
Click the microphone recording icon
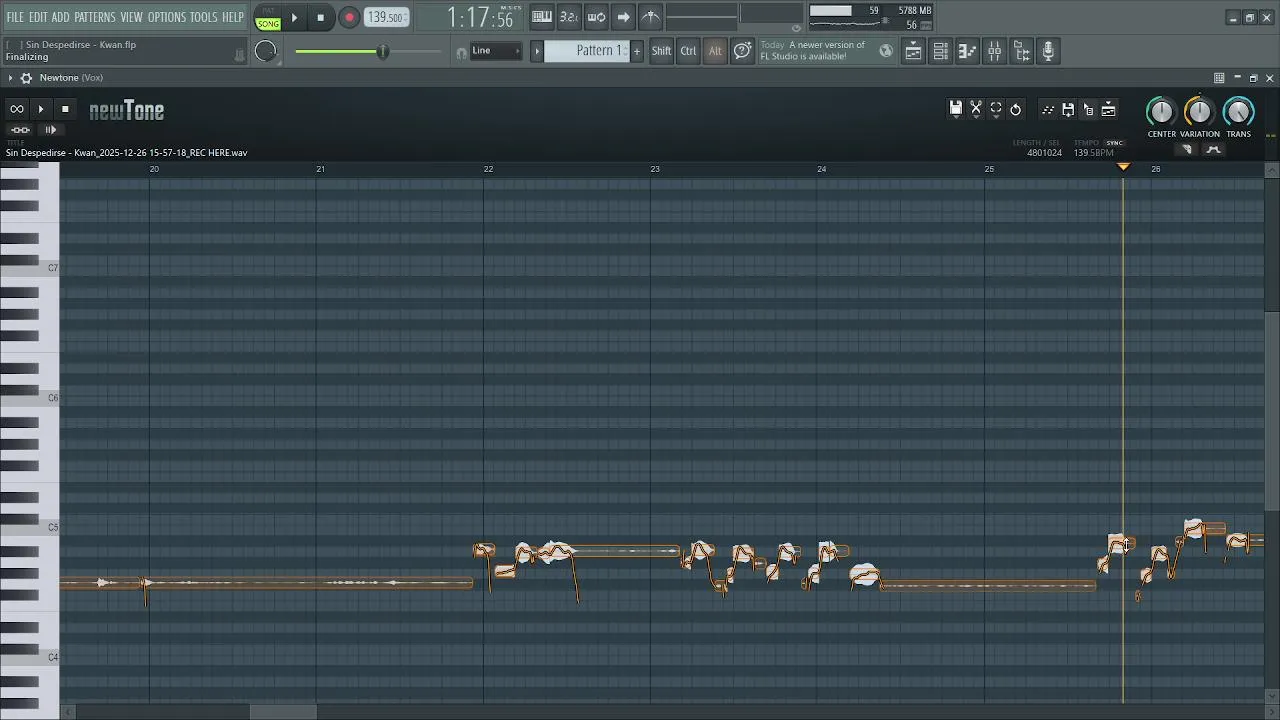1048,52
